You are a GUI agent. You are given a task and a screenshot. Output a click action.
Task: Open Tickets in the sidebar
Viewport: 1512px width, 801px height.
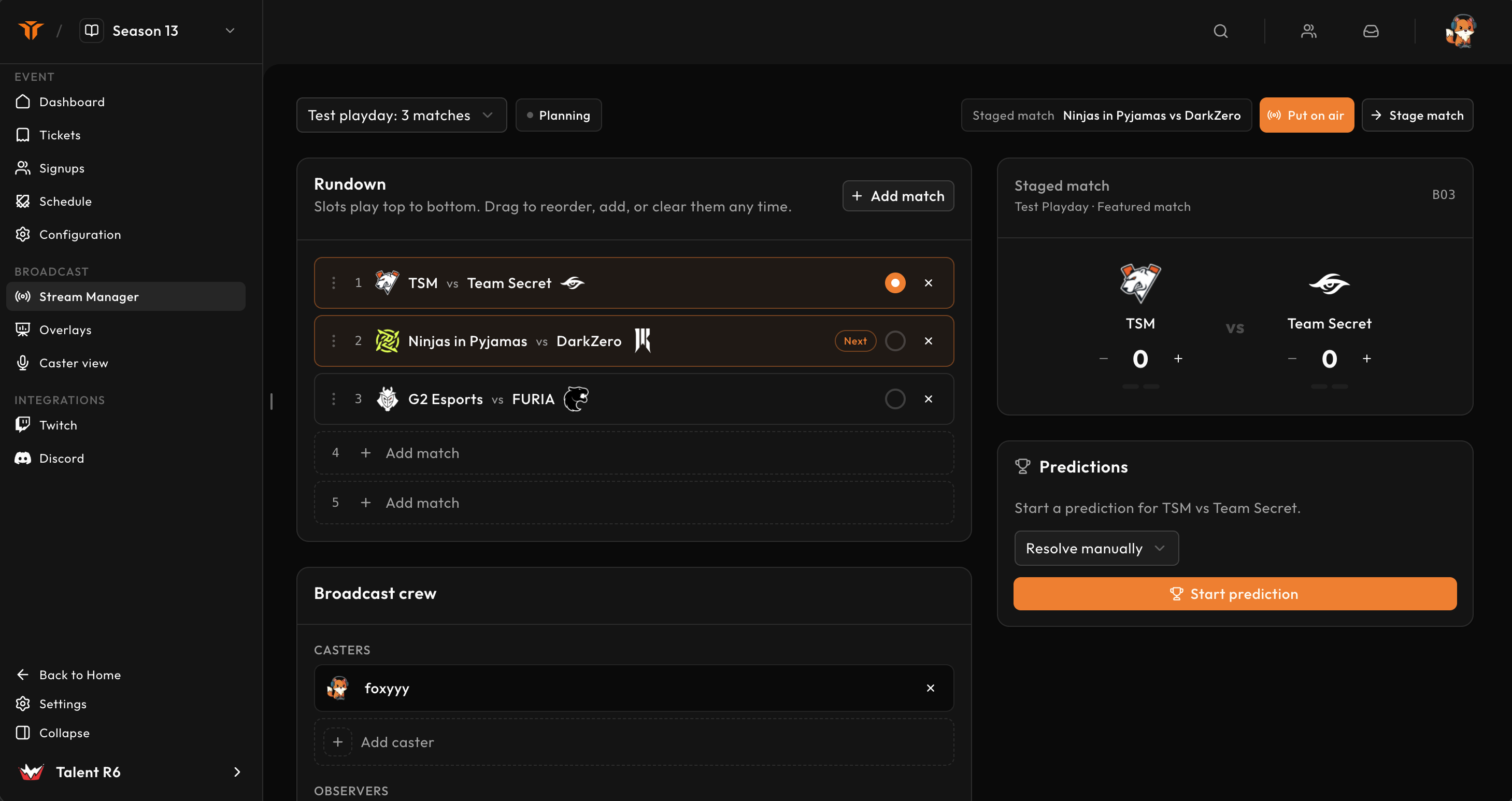(x=125, y=135)
